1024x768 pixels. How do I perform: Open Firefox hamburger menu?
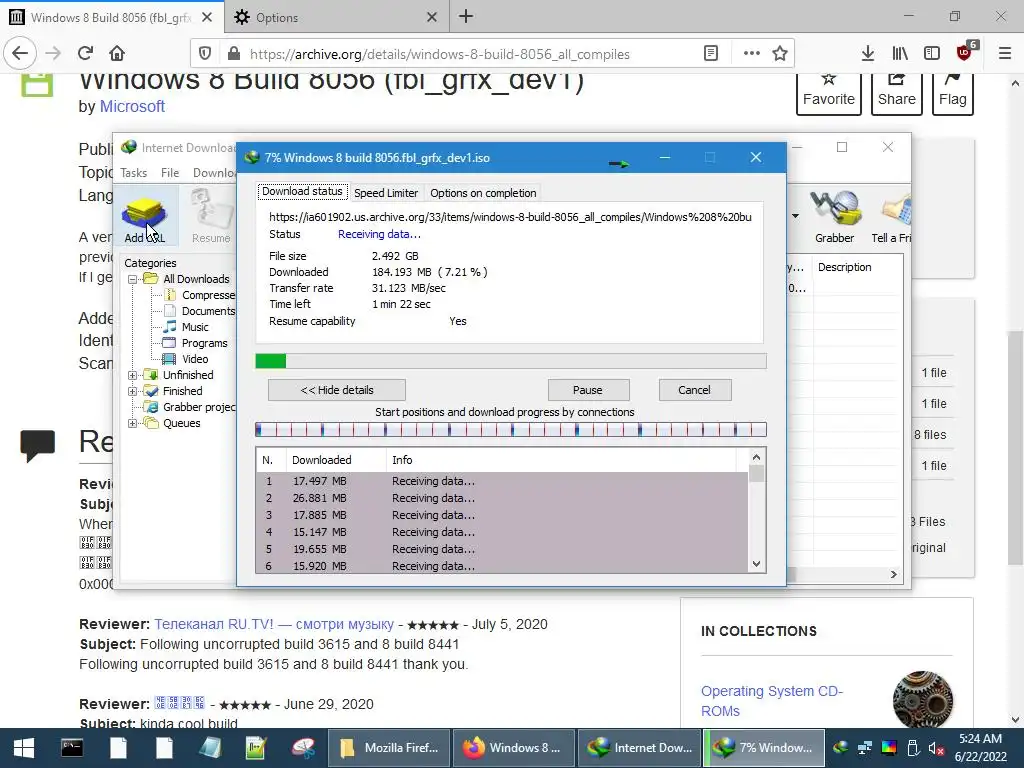(x=1005, y=54)
